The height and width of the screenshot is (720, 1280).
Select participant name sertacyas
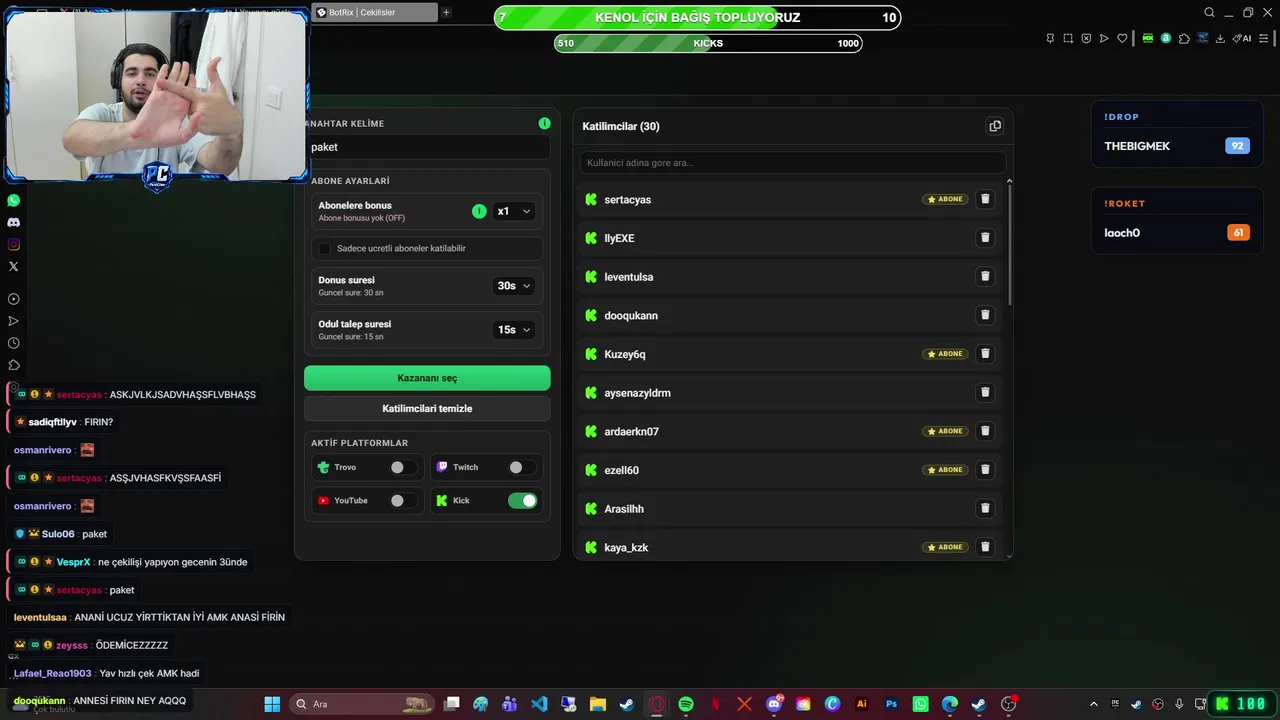[627, 200]
